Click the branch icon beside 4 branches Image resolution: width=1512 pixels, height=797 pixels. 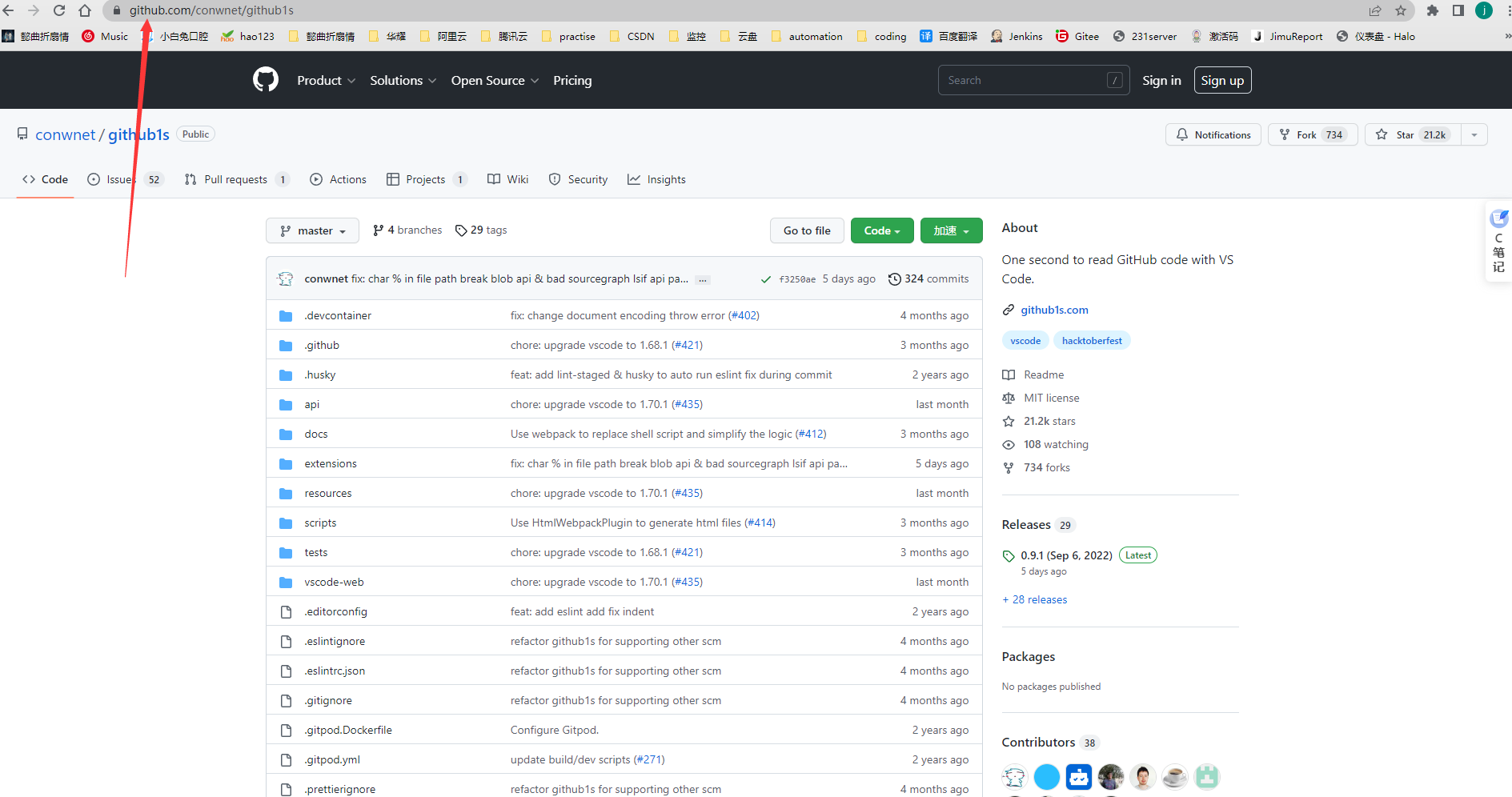(377, 230)
